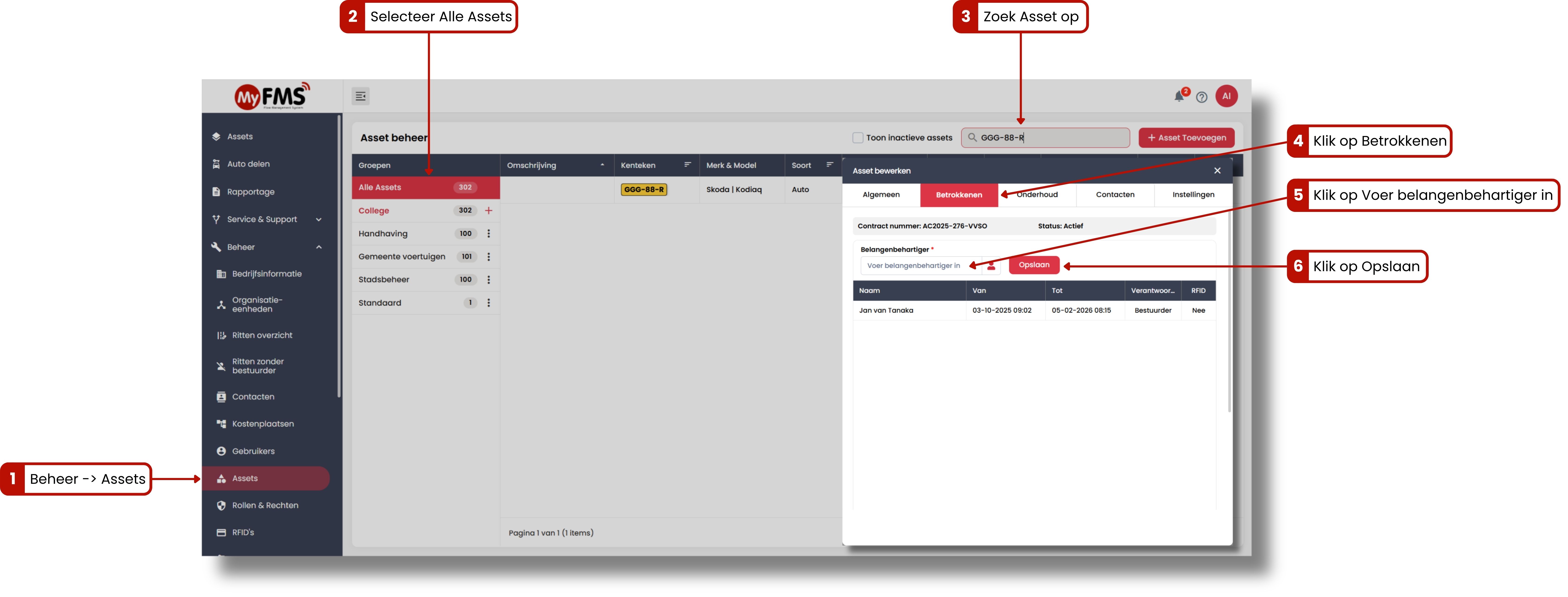Switch to the Onderhoud tab
The width and height of the screenshot is (1568, 597).
1037,195
